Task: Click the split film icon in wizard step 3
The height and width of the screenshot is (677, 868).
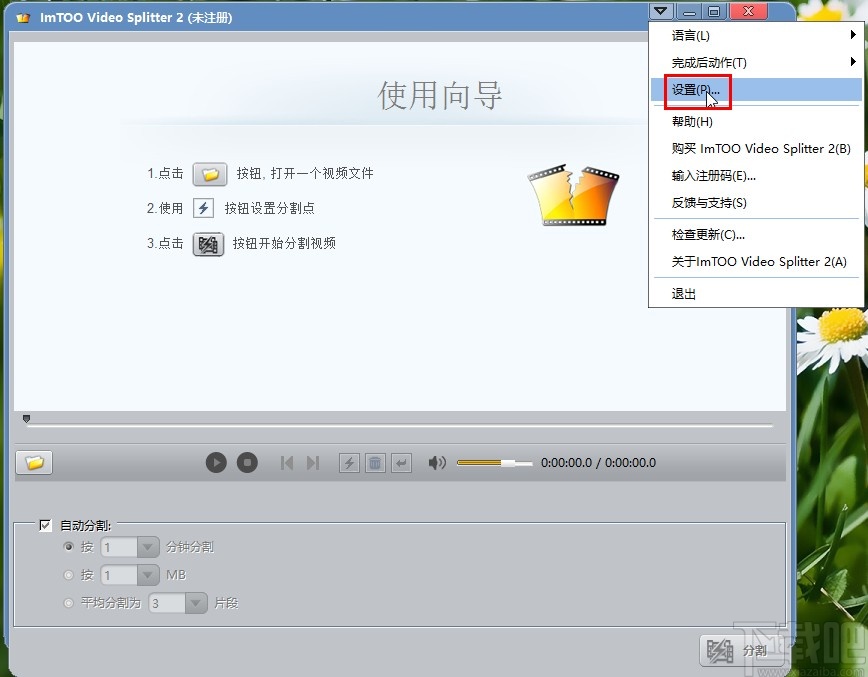Action: (x=208, y=244)
